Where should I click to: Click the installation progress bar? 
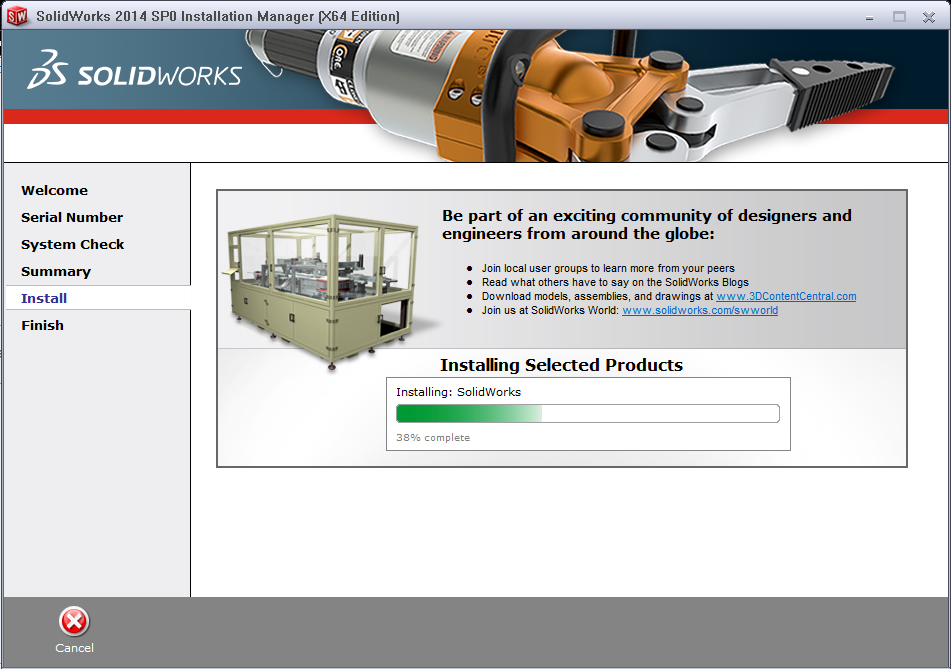[x=588, y=414]
